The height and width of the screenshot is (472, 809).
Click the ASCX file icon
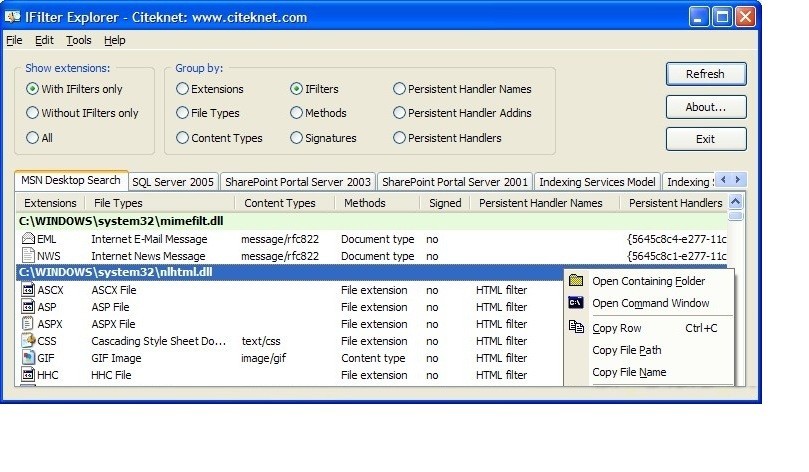pos(27,290)
